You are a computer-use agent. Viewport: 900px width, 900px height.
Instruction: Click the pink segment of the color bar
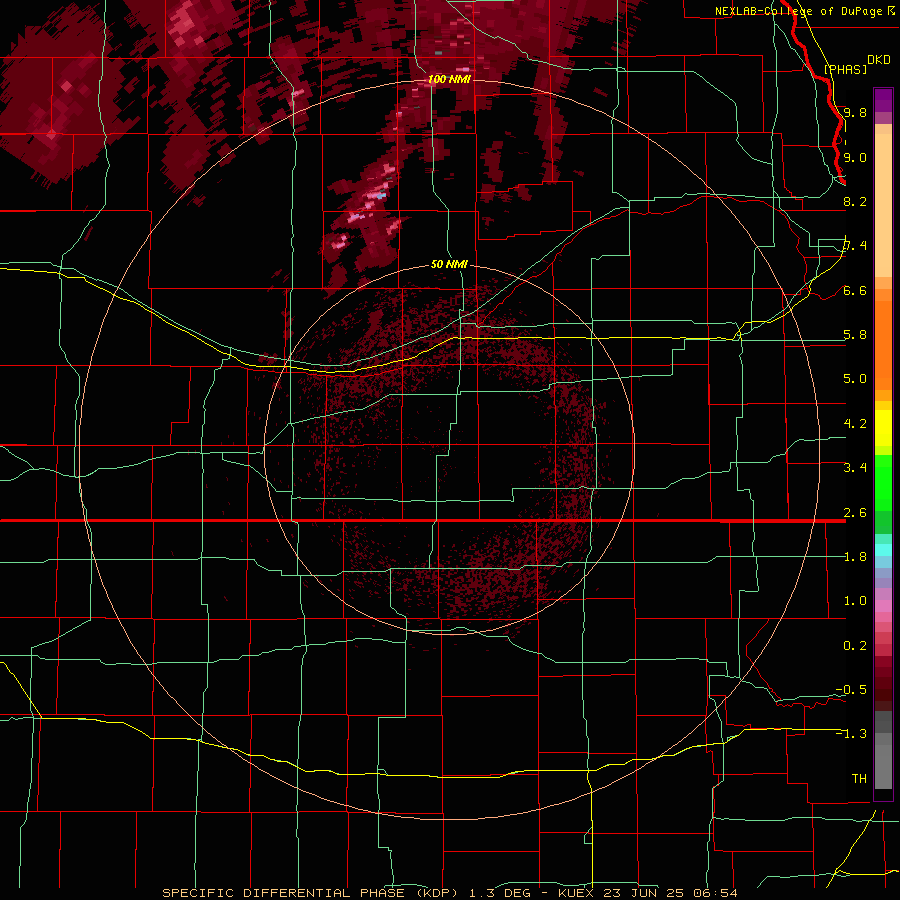pos(883,606)
